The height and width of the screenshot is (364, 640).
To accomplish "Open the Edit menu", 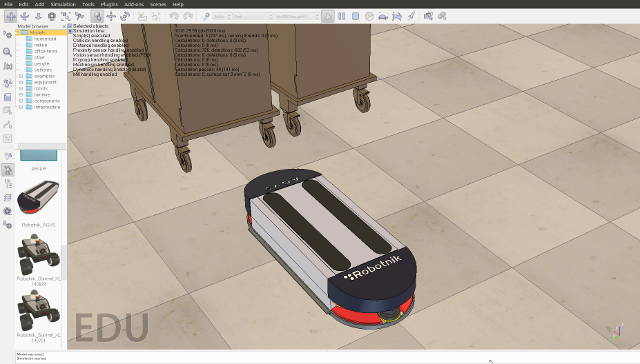I will [x=23, y=4].
